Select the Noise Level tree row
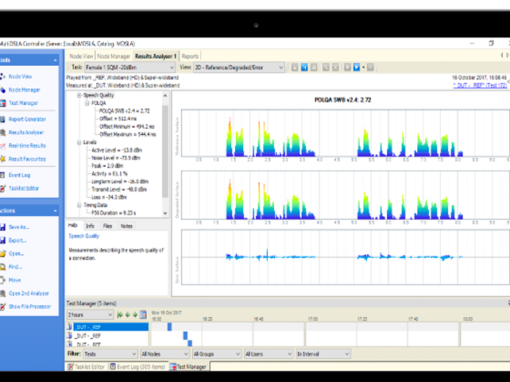Image resolution: width=510 pixels, height=382 pixels. pyautogui.click(x=116, y=158)
